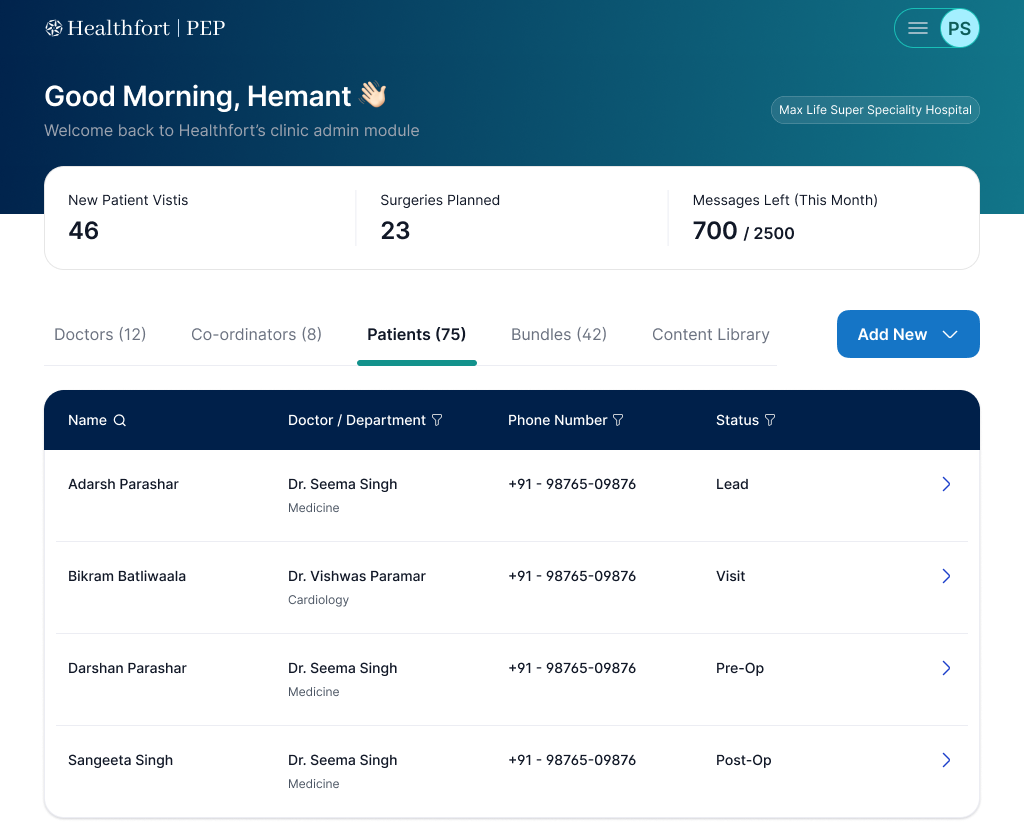Open the Status filter icon
The image size is (1024, 822).
tap(771, 420)
